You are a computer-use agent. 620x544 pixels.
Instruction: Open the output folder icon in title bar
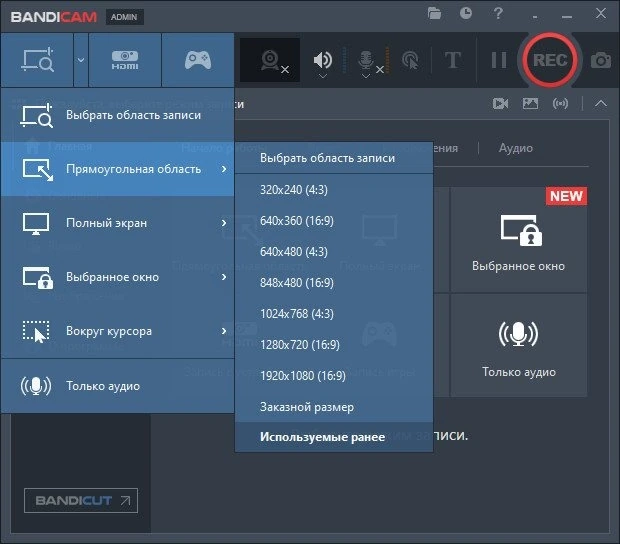pyautogui.click(x=434, y=14)
